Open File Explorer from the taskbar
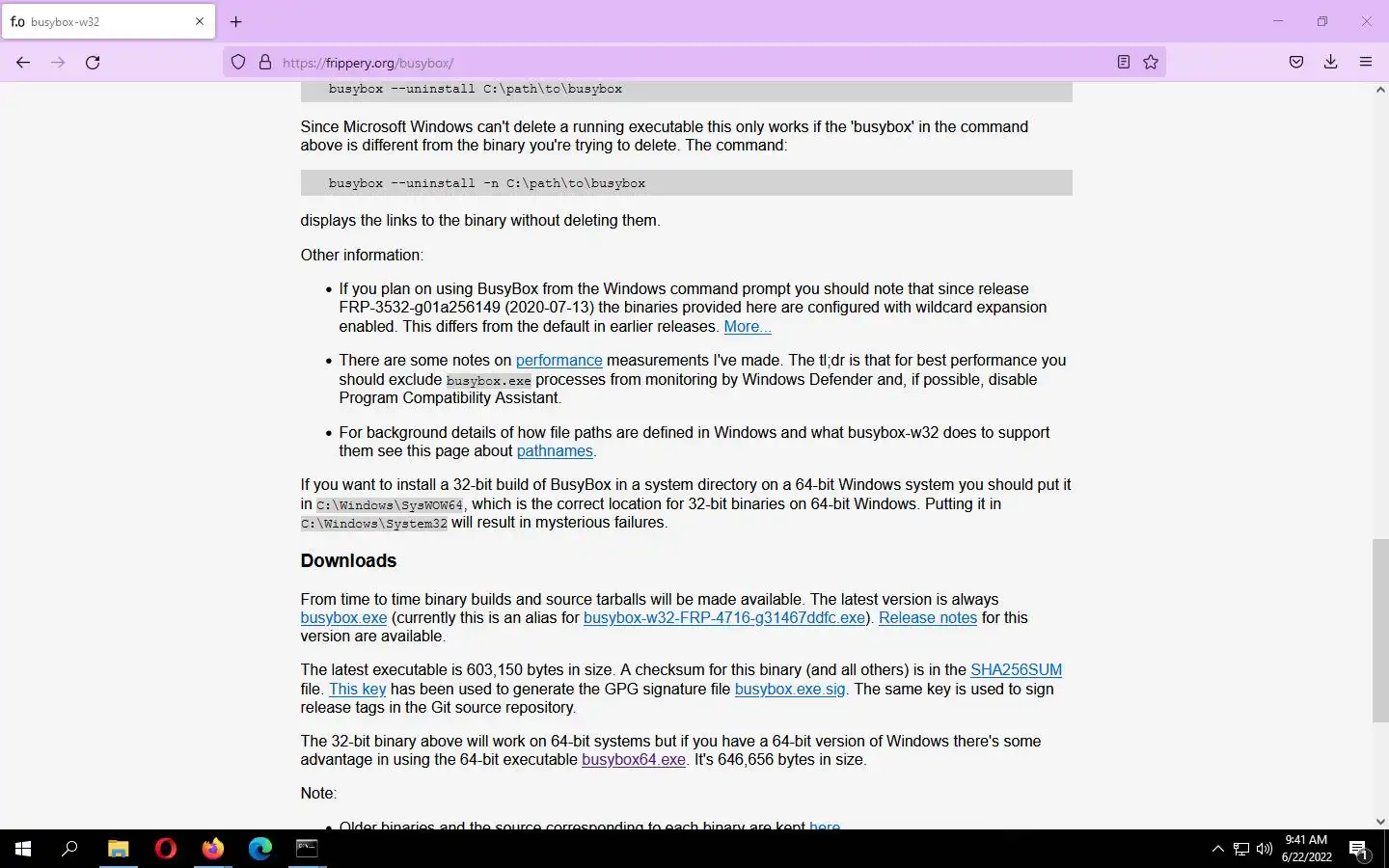1389x868 pixels. pos(118,849)
